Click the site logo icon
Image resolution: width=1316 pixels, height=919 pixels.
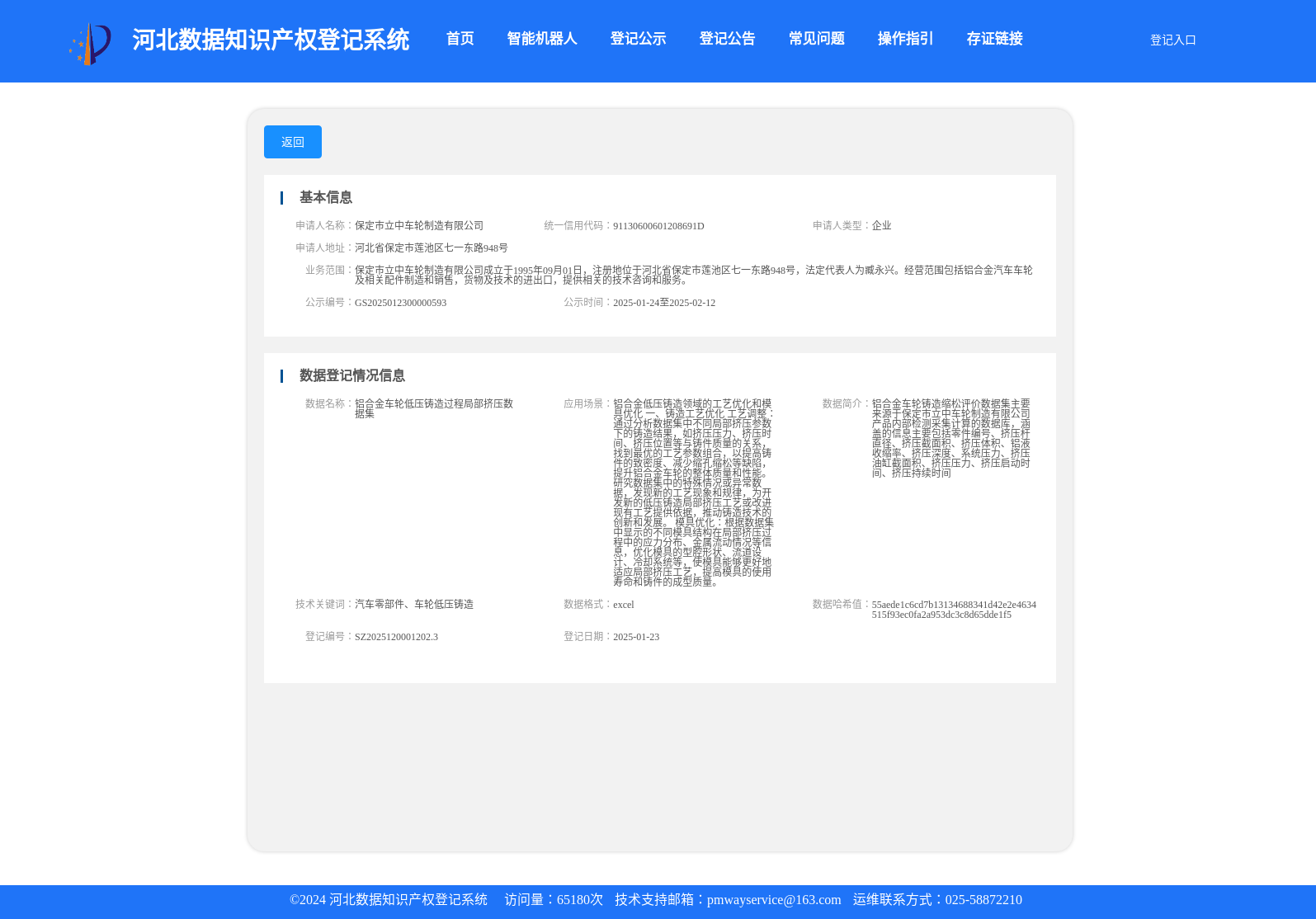click(90, 44)
